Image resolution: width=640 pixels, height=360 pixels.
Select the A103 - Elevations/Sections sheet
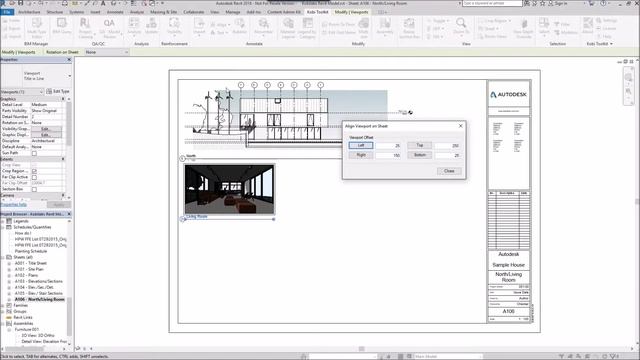[39, 282]
